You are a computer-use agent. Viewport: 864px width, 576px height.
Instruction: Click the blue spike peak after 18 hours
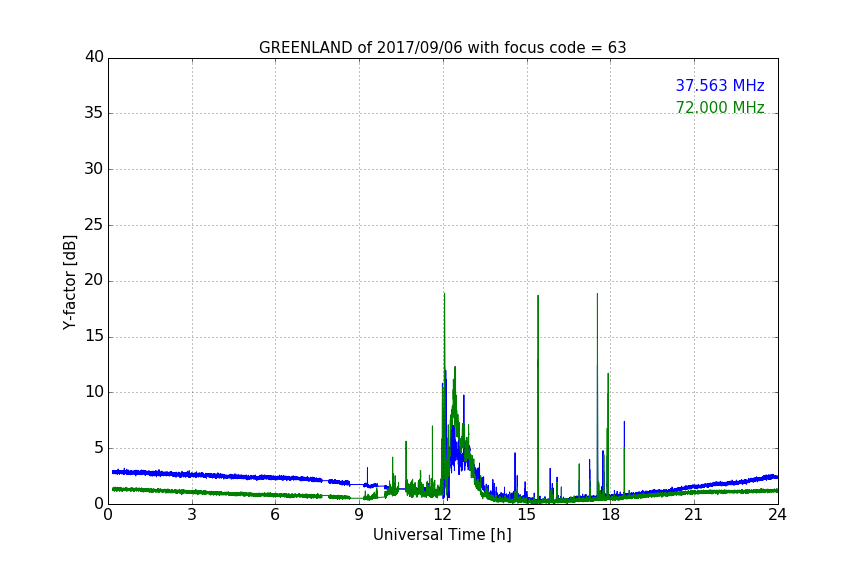coord(624,422)
